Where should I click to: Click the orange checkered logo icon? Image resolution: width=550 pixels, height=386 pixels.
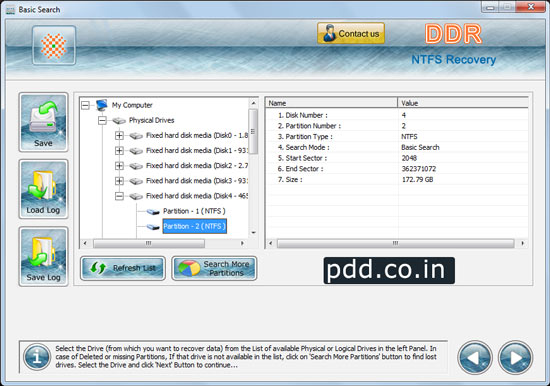pos(54,46)
